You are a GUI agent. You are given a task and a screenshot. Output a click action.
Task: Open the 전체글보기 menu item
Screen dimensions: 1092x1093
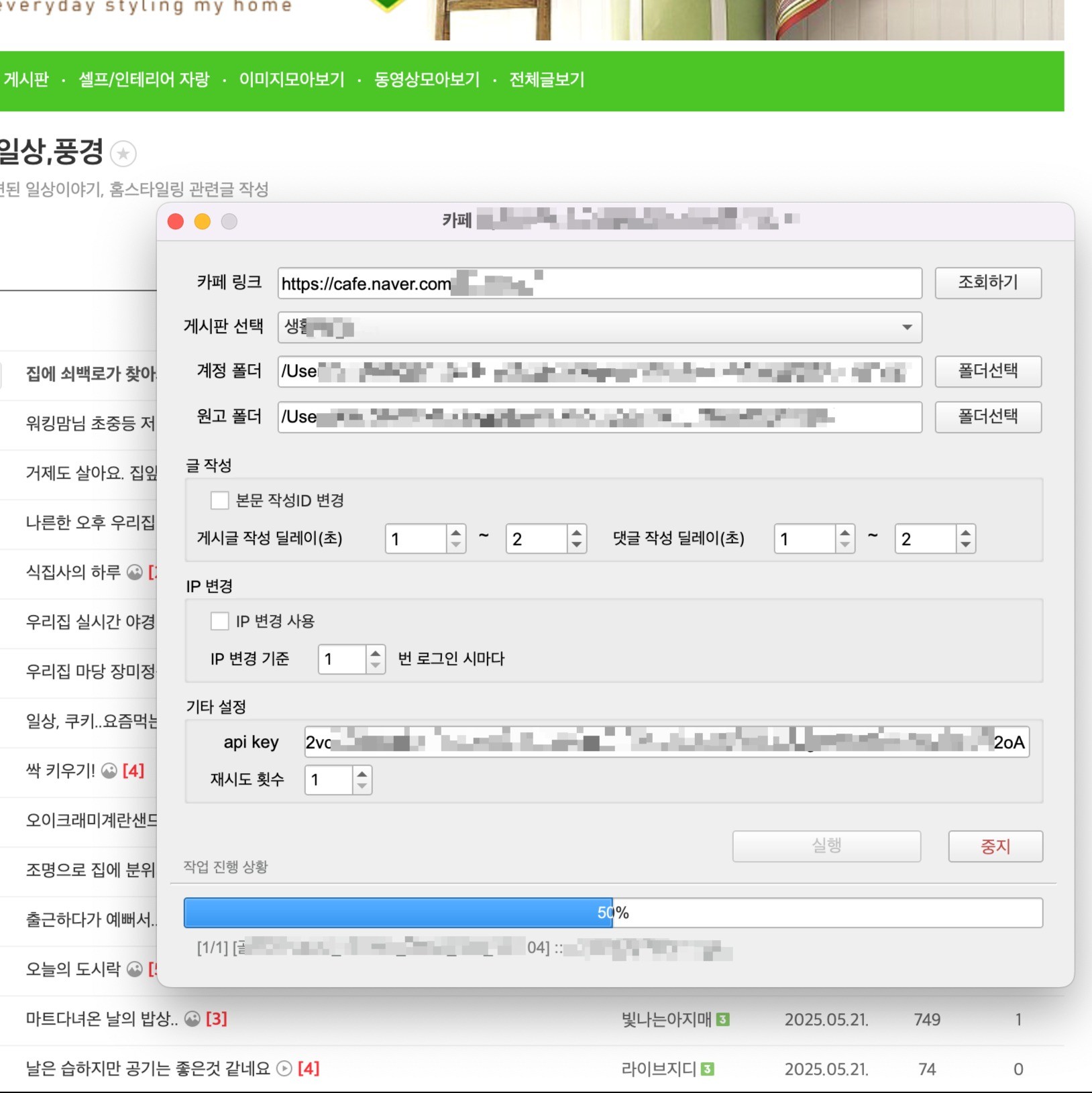547,80
